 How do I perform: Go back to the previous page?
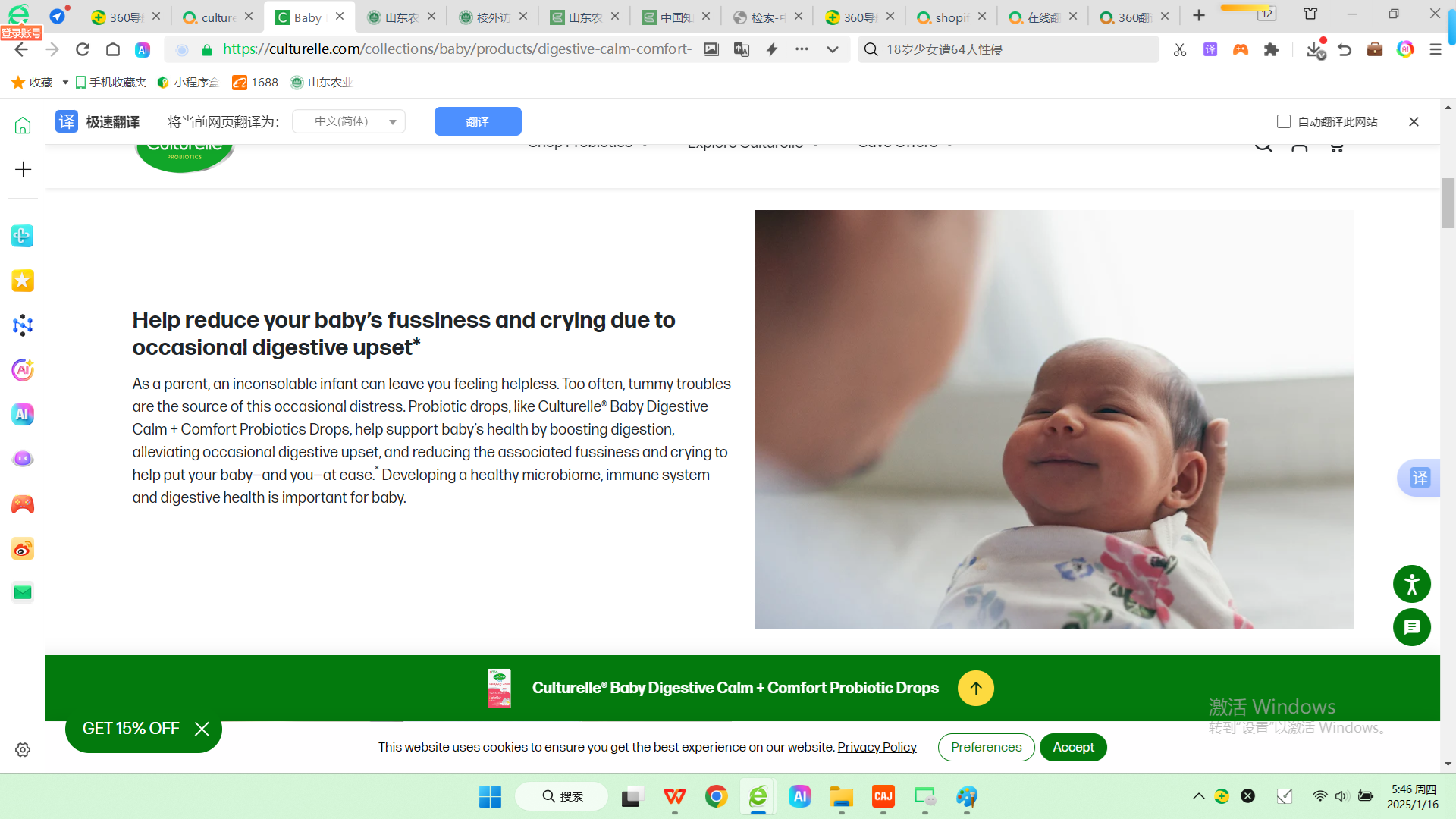(x=21, y=49)
